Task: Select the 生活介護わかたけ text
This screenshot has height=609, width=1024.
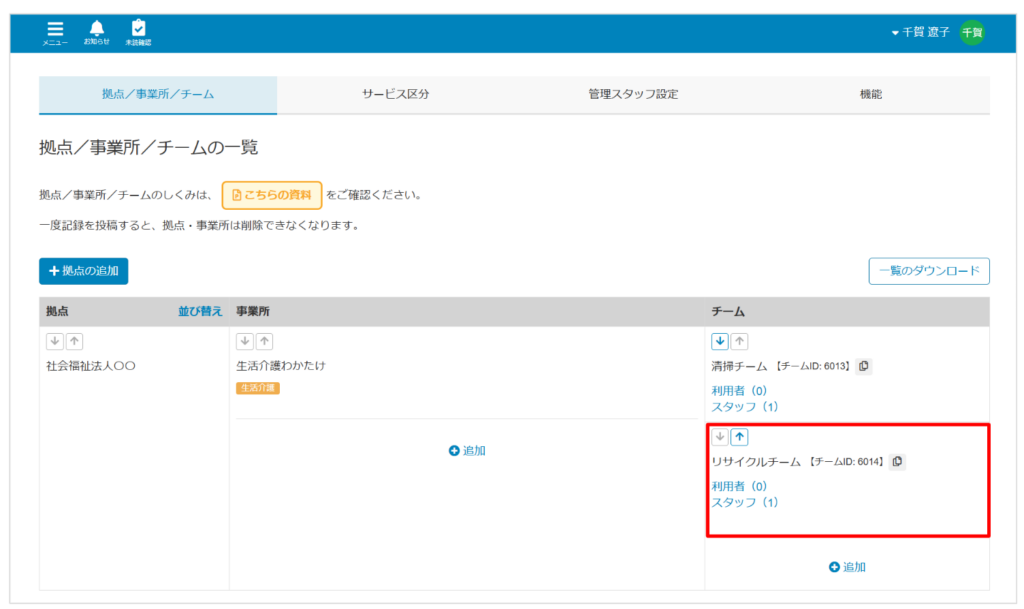Action: 281,366
